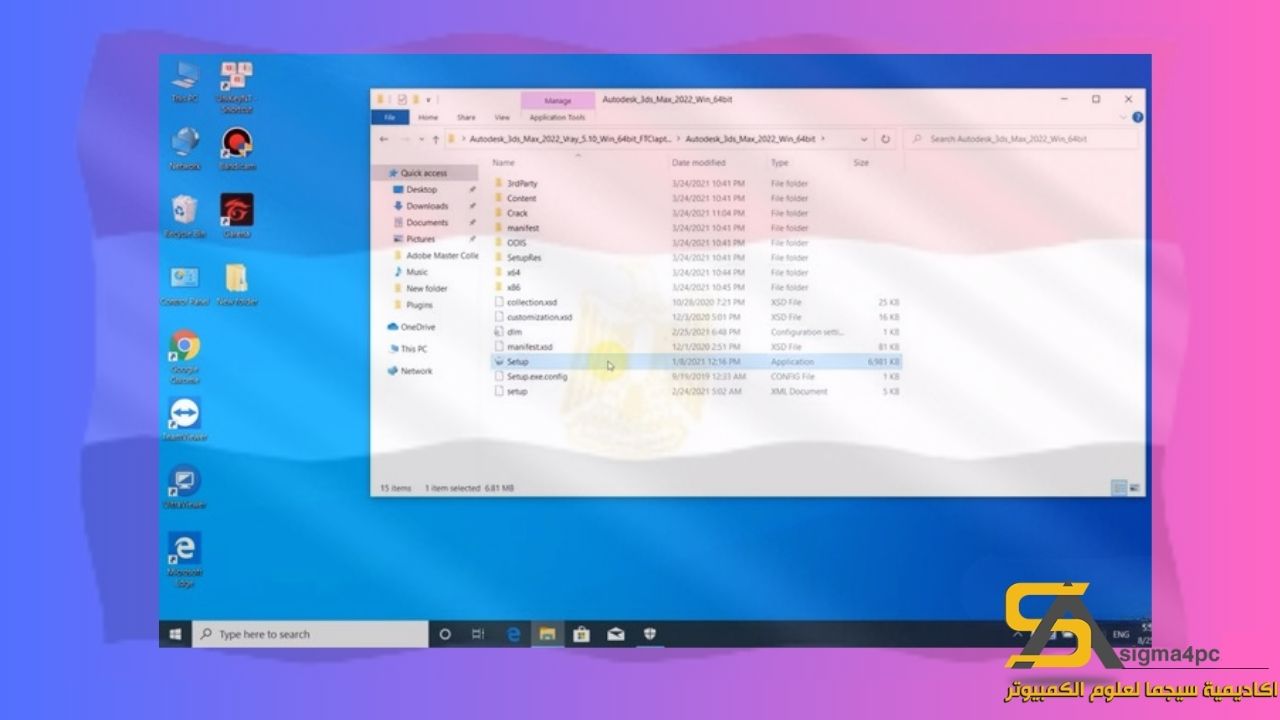Open the Application Tools tab
Viewport: 1280px width, 720px height.
[558, 117]
